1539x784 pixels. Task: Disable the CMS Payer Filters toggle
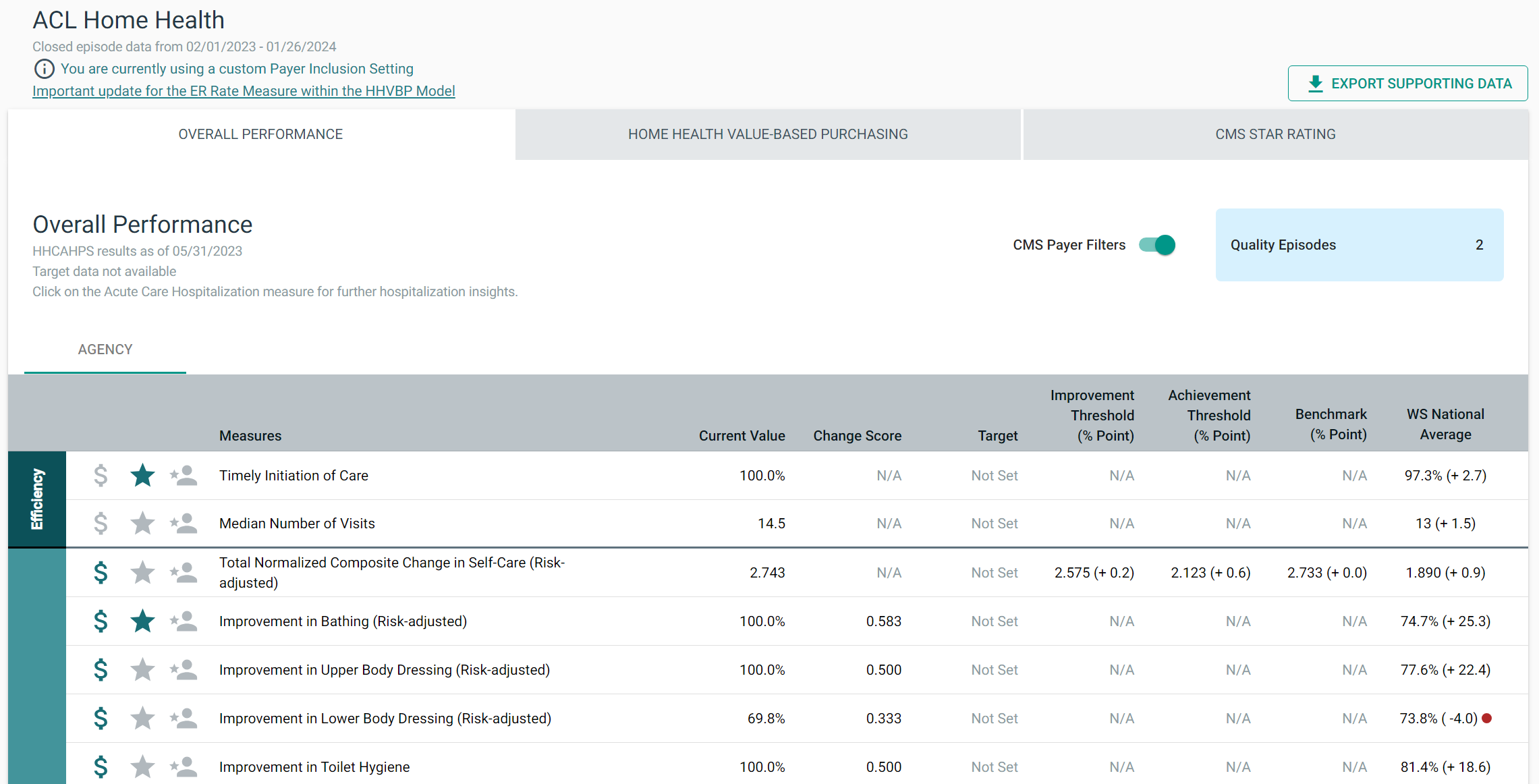(x=1157, y=245)
